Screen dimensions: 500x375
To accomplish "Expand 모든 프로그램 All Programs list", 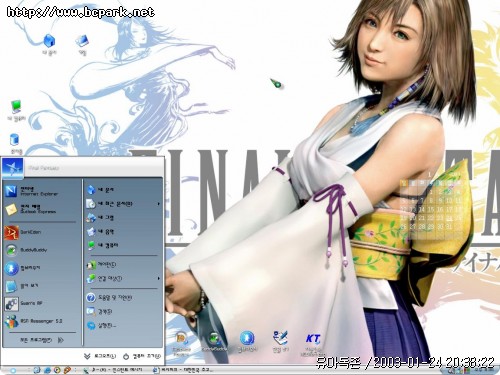I will click(x=41, y=340).
